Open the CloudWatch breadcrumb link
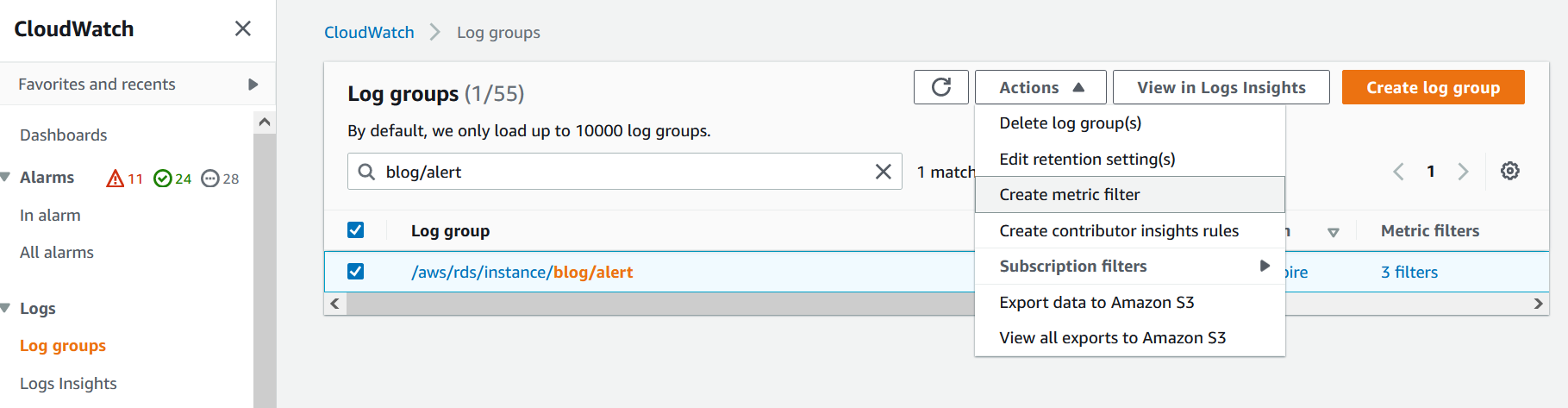Image resolution: width=1568 pixels, height=408 pixels. (369, 33)
